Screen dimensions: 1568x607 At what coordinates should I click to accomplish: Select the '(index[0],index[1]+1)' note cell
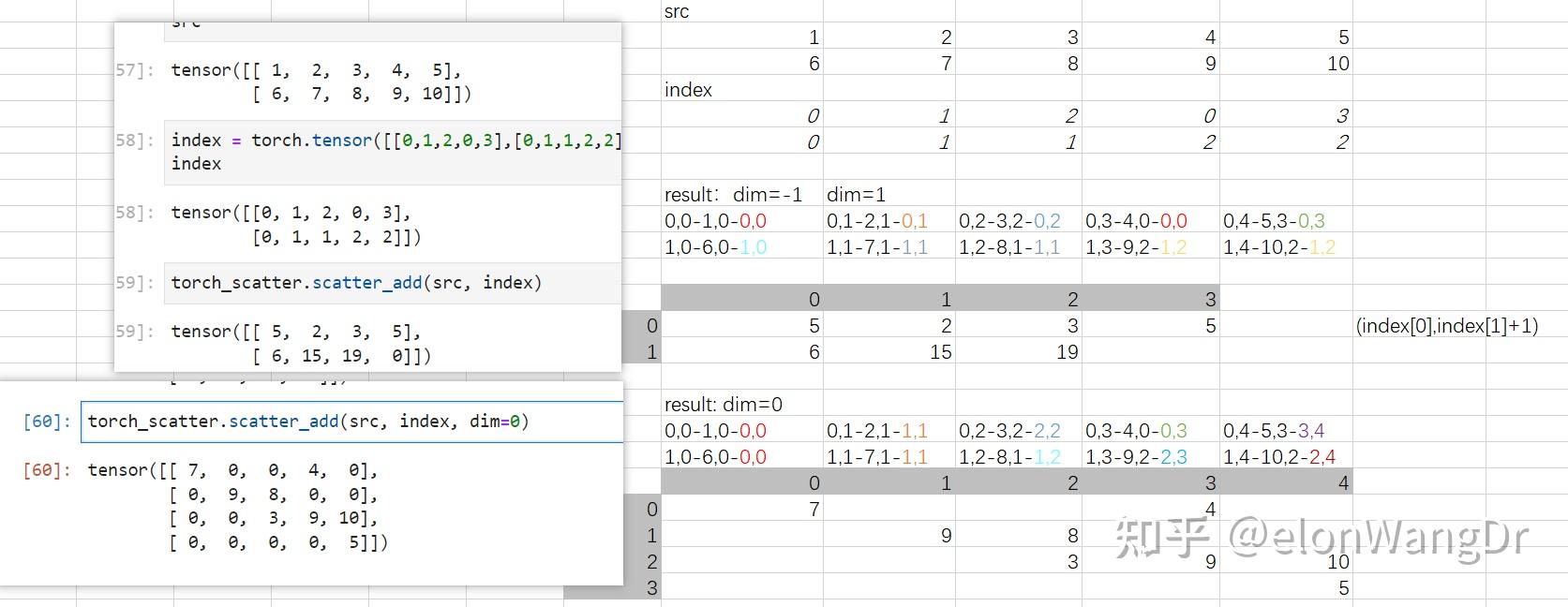[1447, 326]
